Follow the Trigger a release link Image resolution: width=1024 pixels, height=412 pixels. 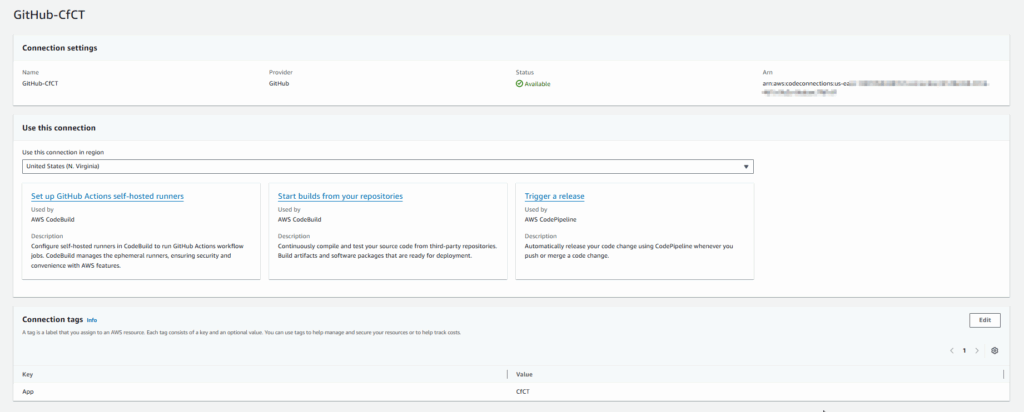554,196
